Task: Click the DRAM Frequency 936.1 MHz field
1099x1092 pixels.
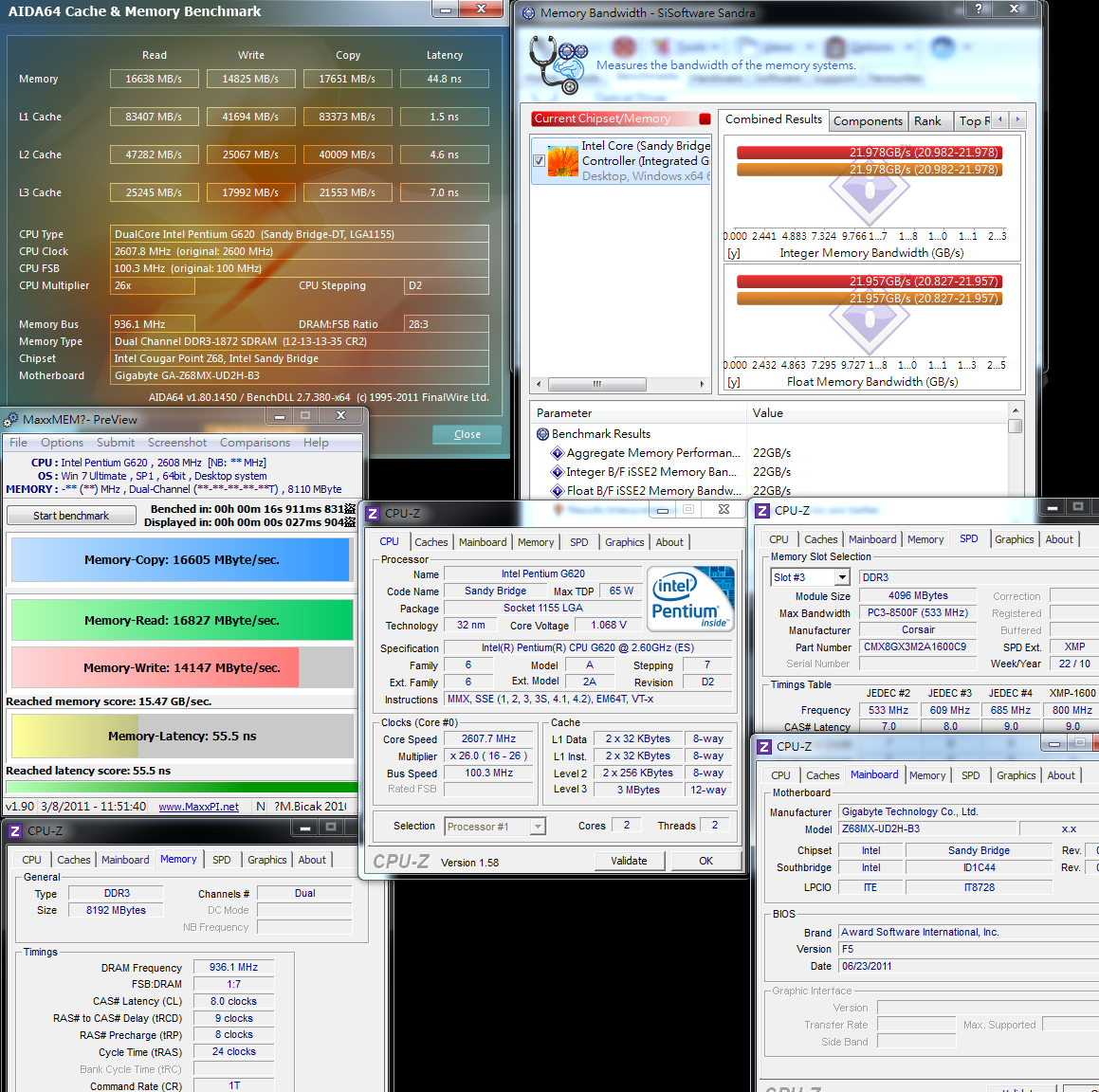Action: 233,967
